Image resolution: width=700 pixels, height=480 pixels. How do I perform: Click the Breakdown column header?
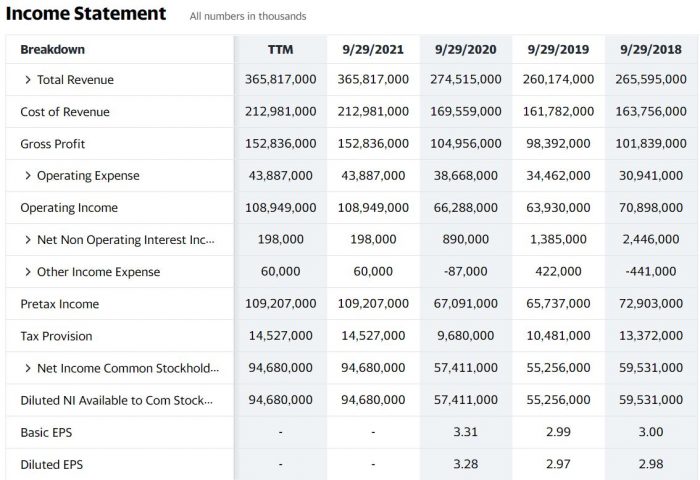coord(53,49)
